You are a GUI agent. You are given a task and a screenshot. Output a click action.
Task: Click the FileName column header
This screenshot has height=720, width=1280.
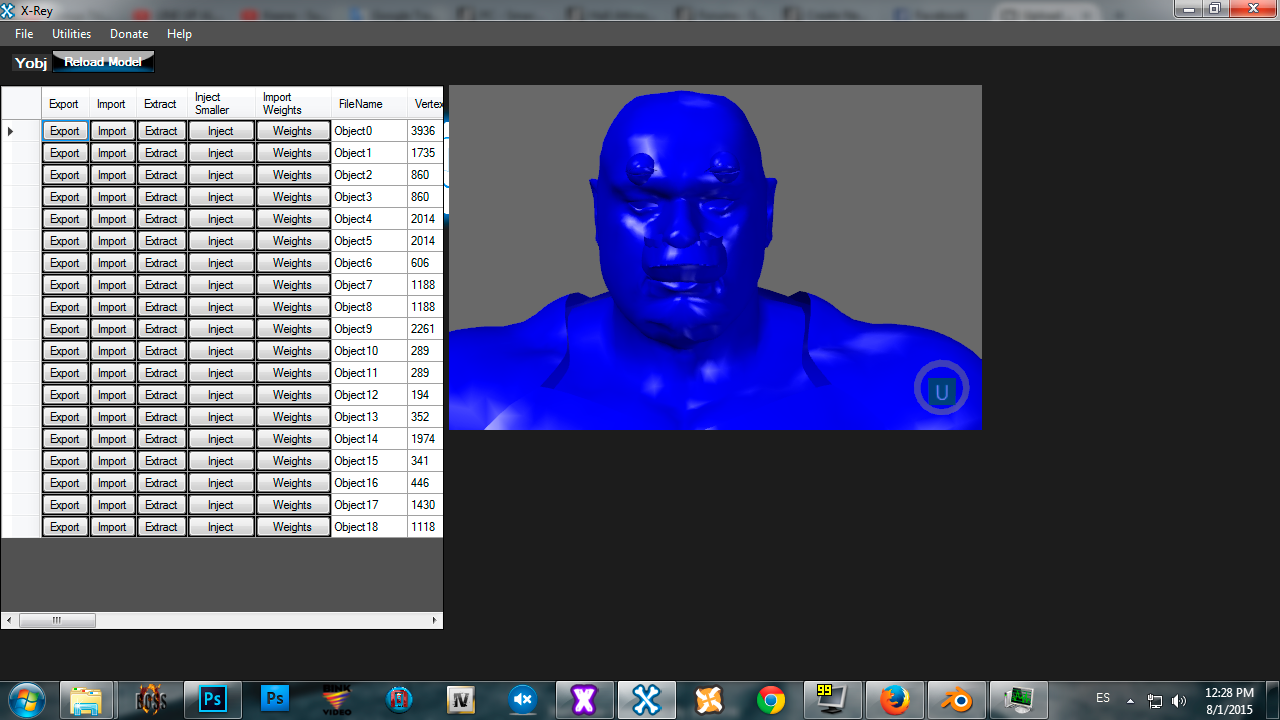(x=369, y=104)
